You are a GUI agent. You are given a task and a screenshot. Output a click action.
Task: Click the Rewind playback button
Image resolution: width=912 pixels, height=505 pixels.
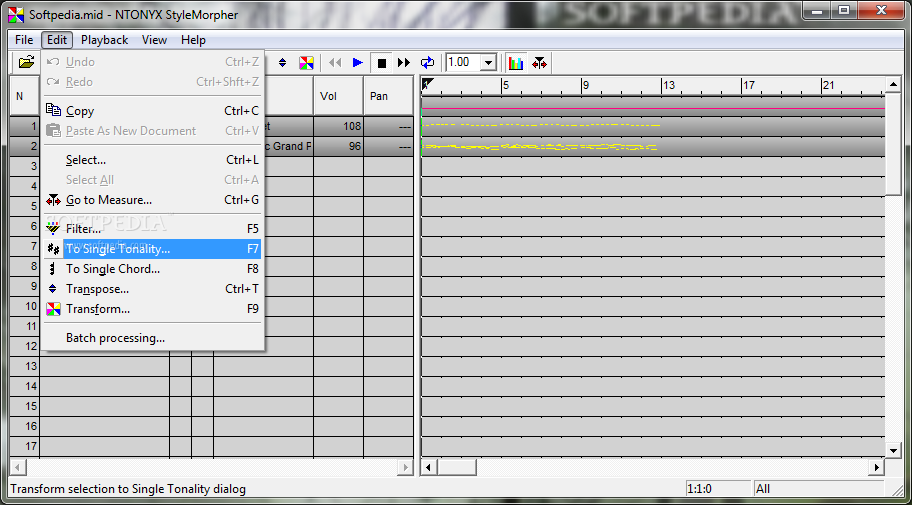pyautogui.click(x=335, y=62)
